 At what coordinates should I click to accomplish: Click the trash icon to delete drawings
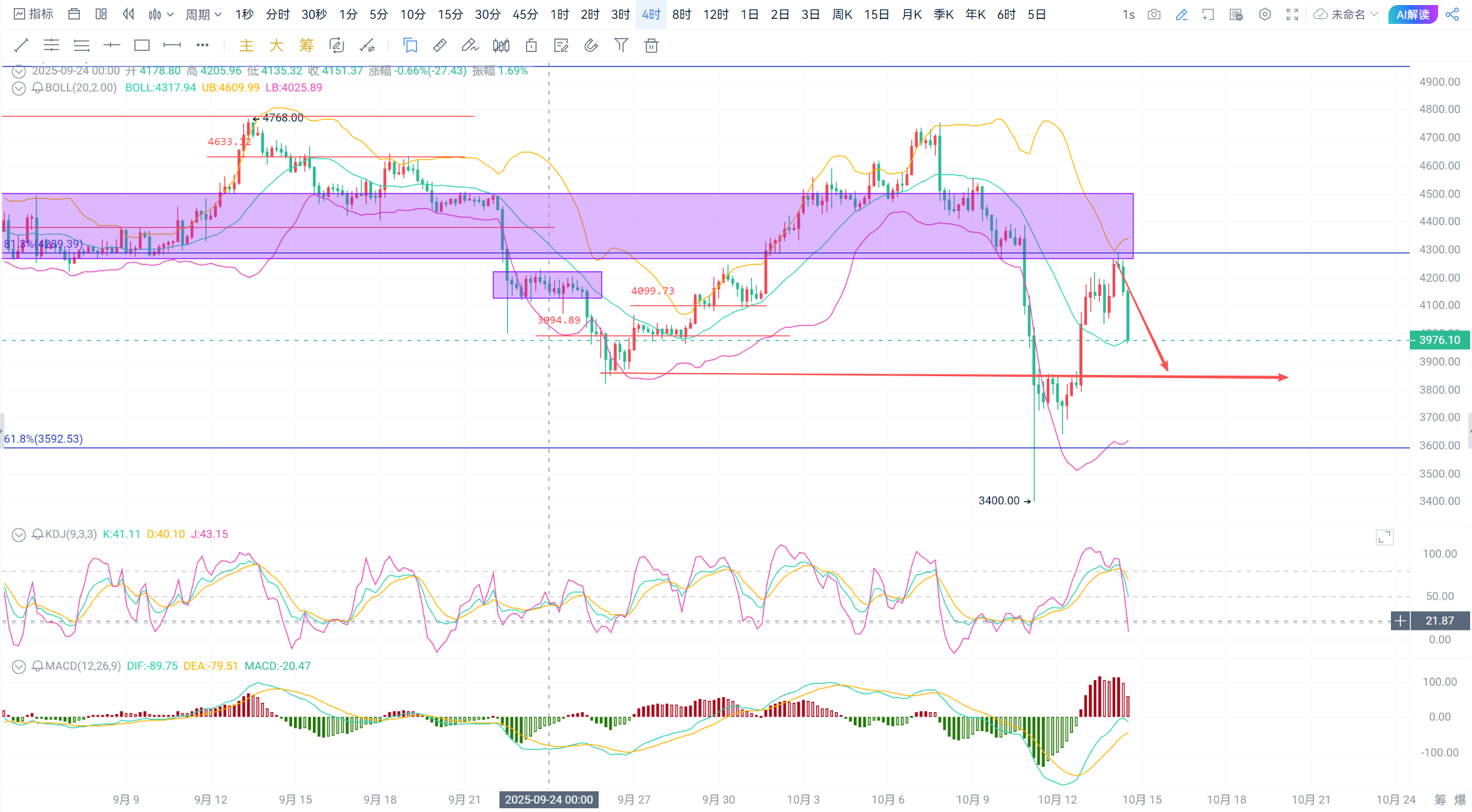point(651,45)
